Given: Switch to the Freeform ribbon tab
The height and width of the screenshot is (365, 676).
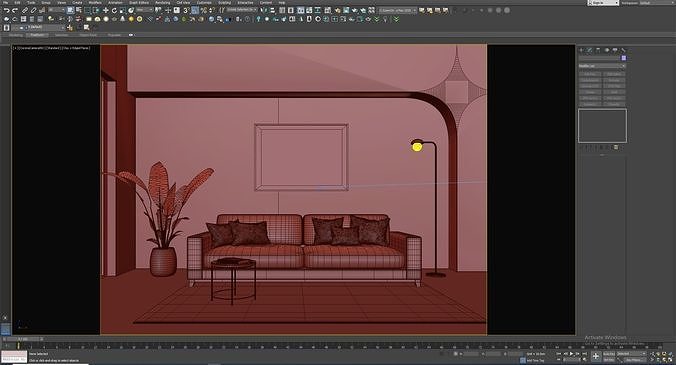Looking at the screenshot, I should pos(37,35).
